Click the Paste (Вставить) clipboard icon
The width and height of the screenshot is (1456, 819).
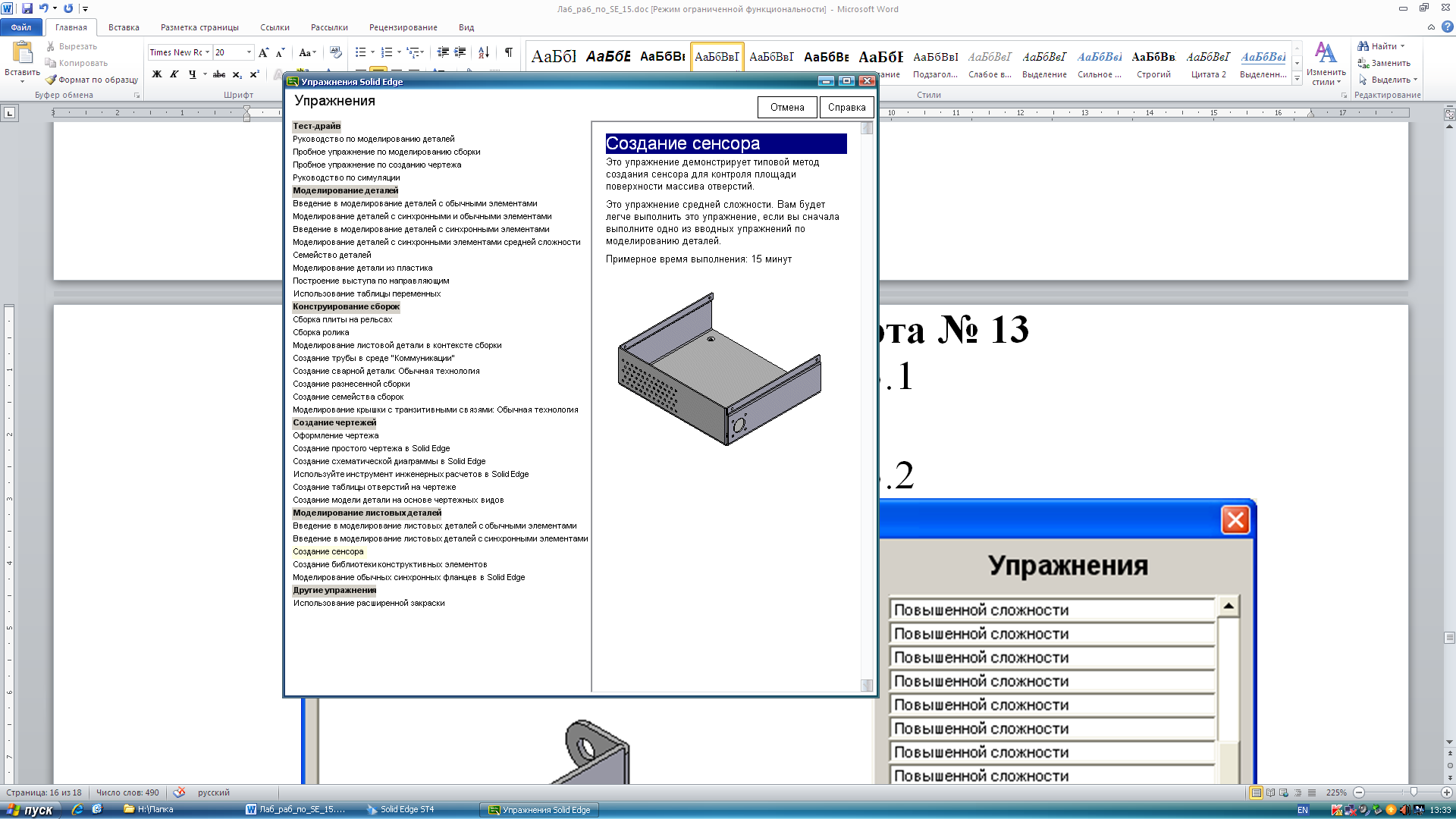click(x=23, y=53)
